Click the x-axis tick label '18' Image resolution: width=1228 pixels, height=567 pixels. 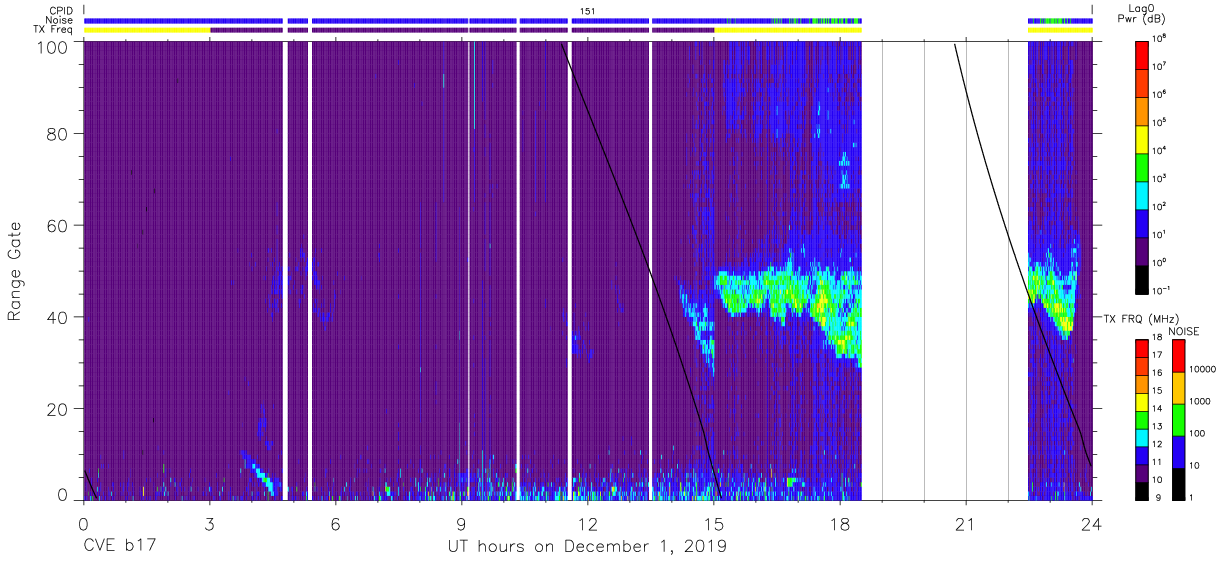pos(840,523)
